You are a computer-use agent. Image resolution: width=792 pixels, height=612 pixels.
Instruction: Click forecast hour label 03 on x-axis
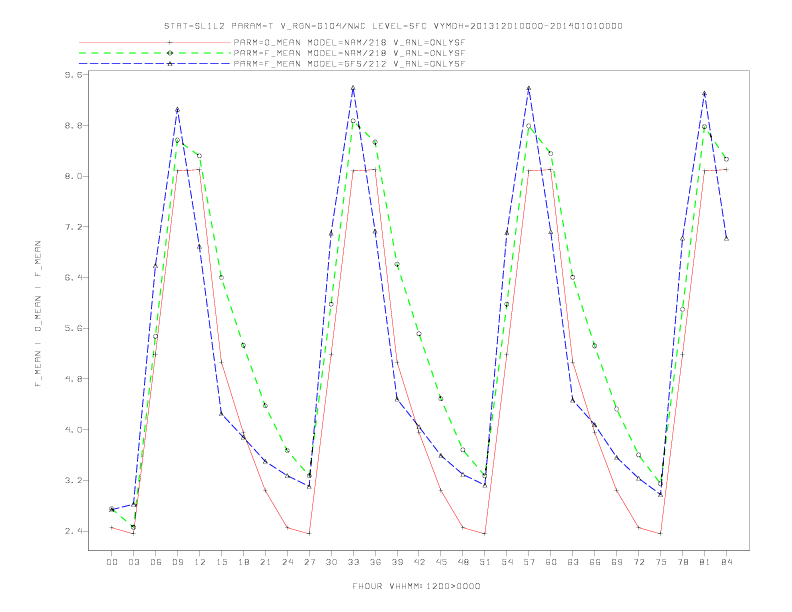point(133,562)
